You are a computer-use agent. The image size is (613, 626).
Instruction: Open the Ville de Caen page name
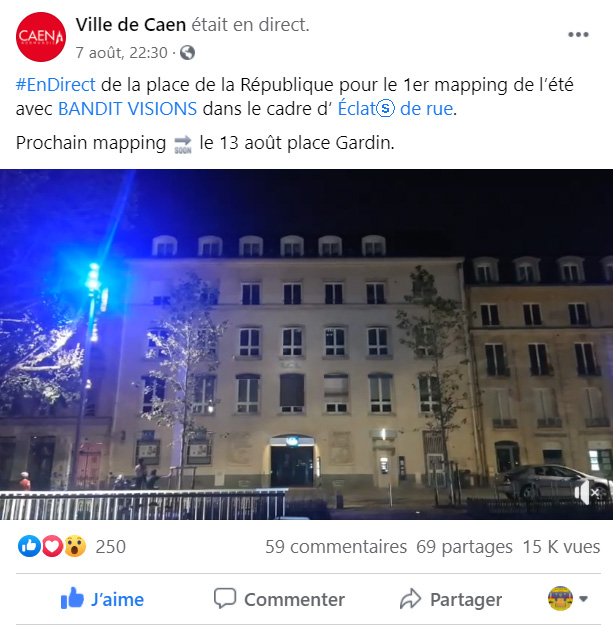(x=131, y=25)
